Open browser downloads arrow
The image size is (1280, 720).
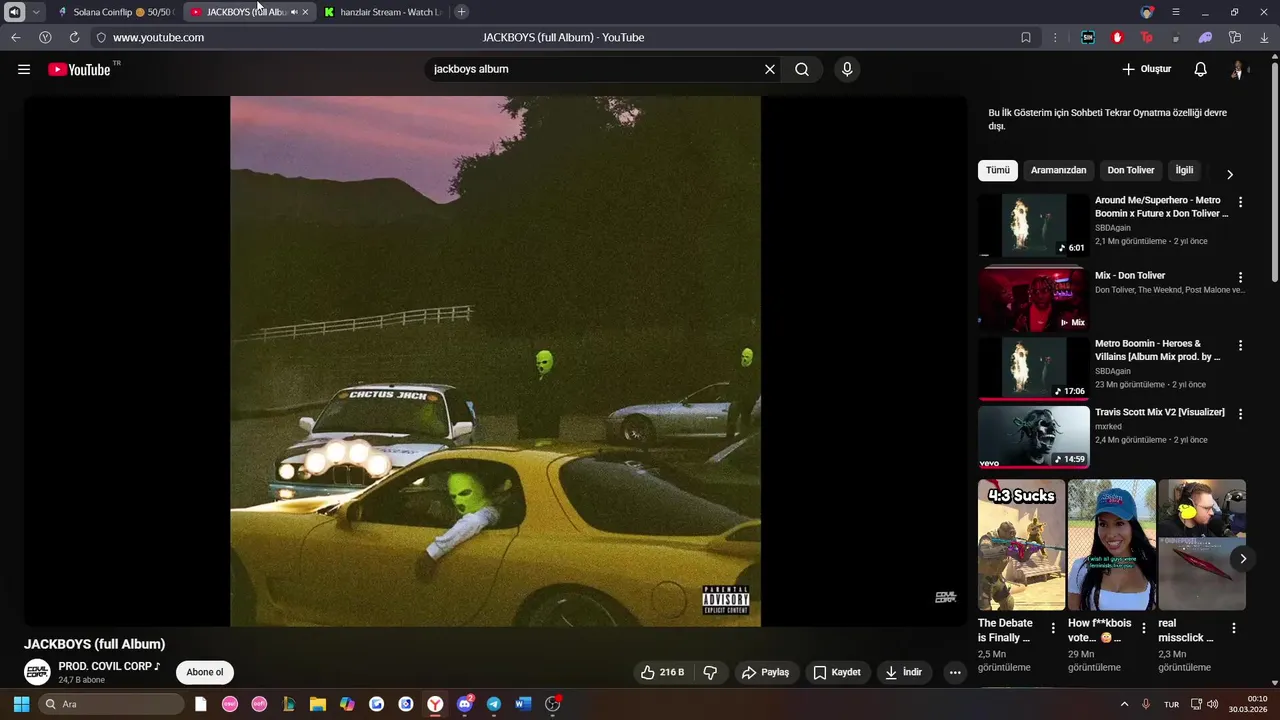(1264, 38)
